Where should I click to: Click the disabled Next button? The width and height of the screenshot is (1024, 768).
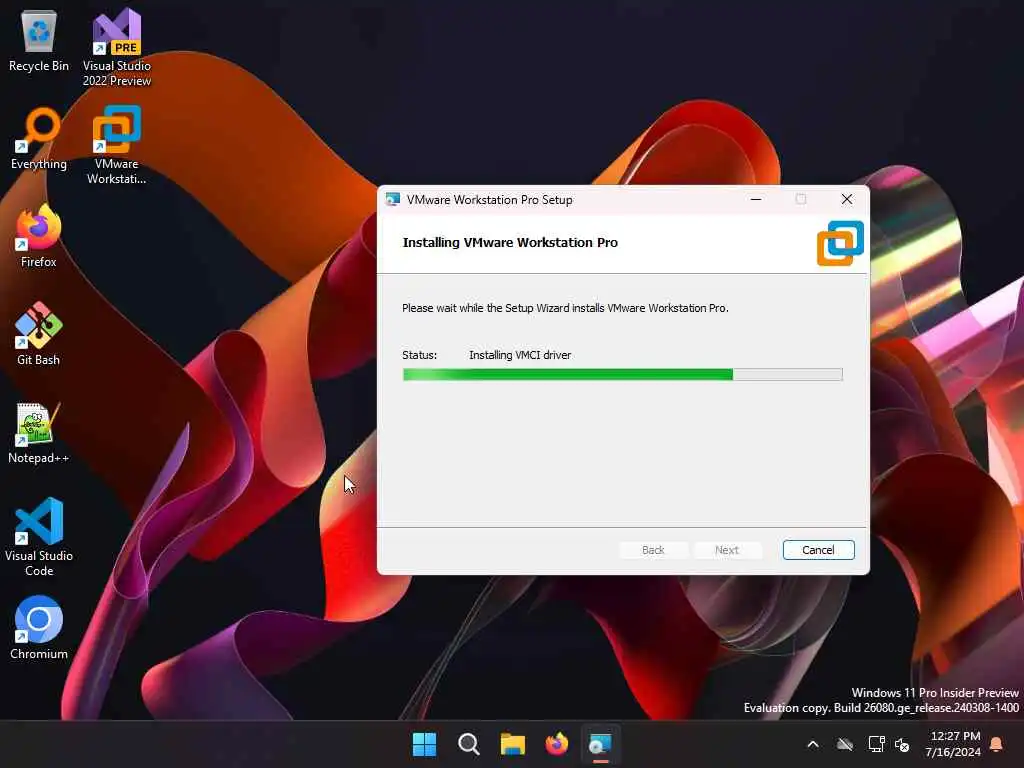(727, 550)
